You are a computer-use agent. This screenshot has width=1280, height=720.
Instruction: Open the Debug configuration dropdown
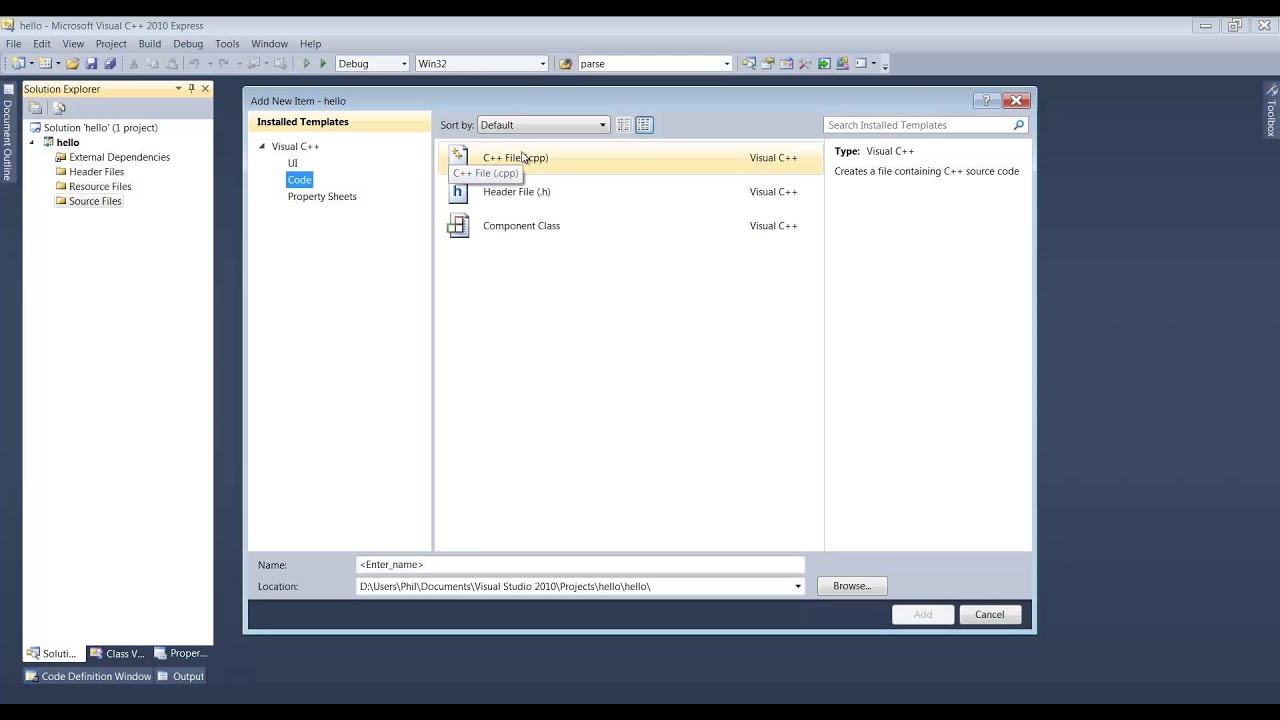pos(404,64)
